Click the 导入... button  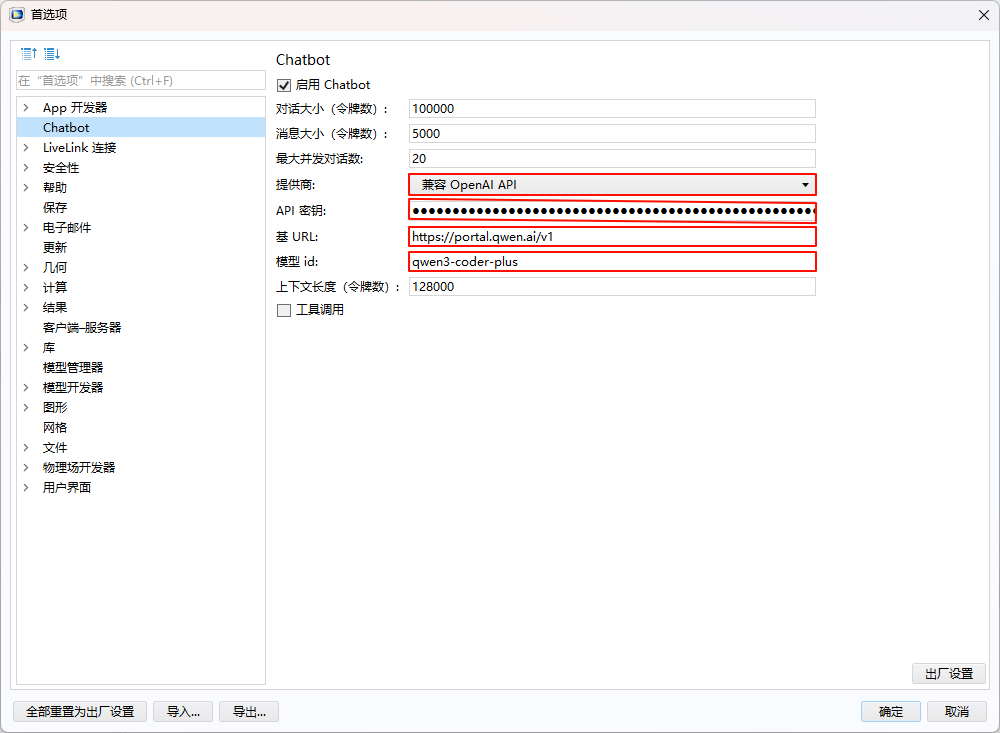pos(183,711)
